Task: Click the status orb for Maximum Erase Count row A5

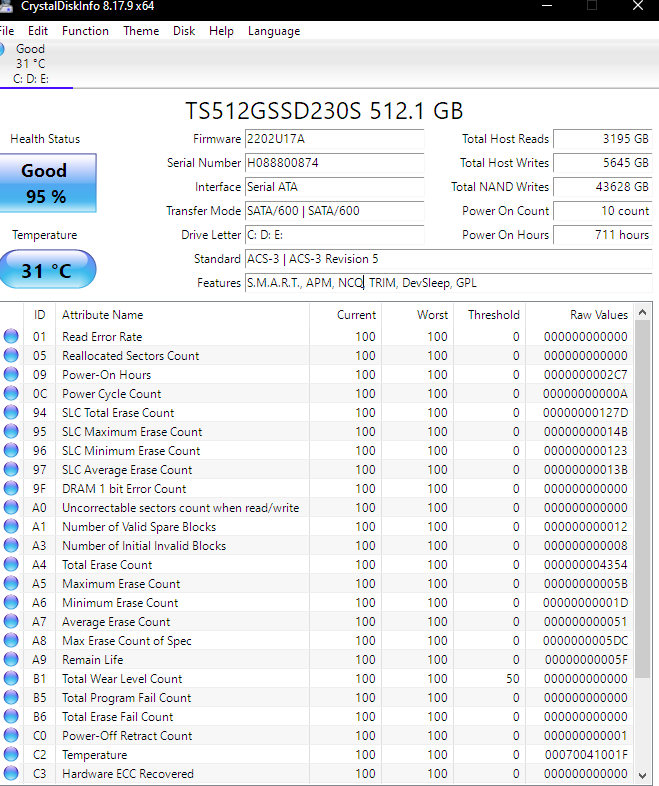Action: click(x=11, y=583)
